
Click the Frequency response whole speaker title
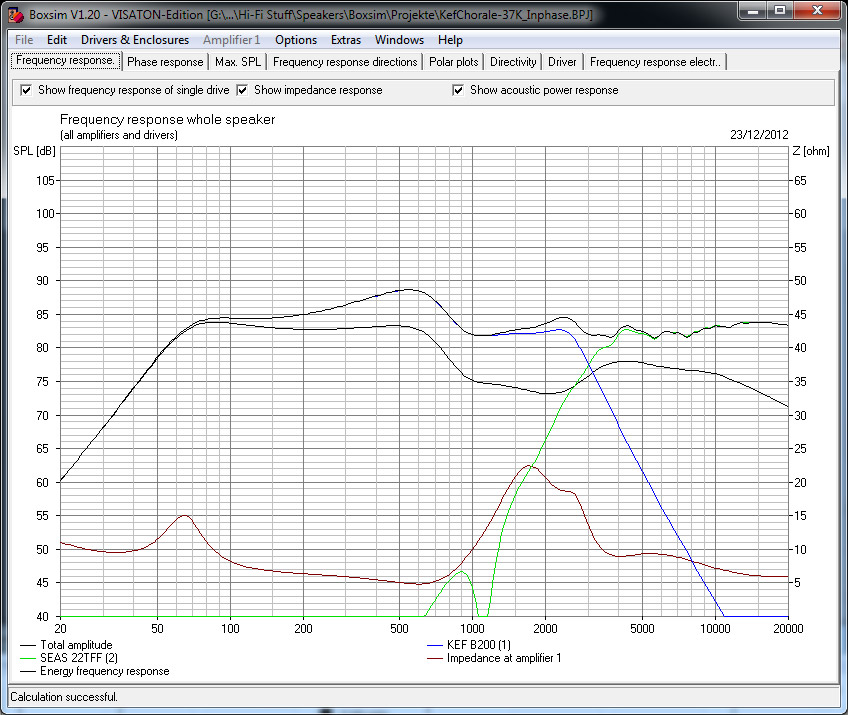click(x=168, y=120)
